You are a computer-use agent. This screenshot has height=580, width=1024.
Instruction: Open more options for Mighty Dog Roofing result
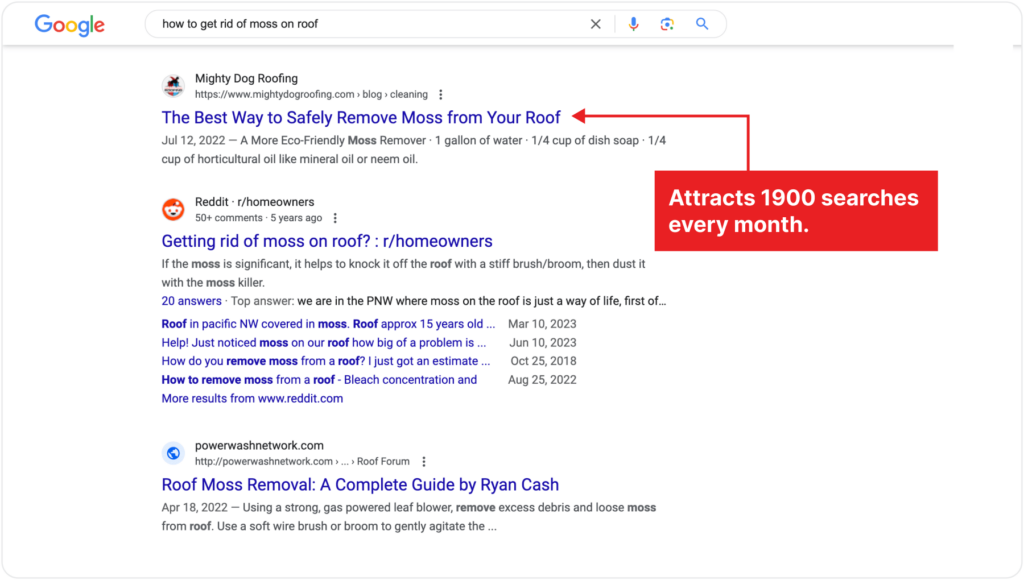point(441,95)
